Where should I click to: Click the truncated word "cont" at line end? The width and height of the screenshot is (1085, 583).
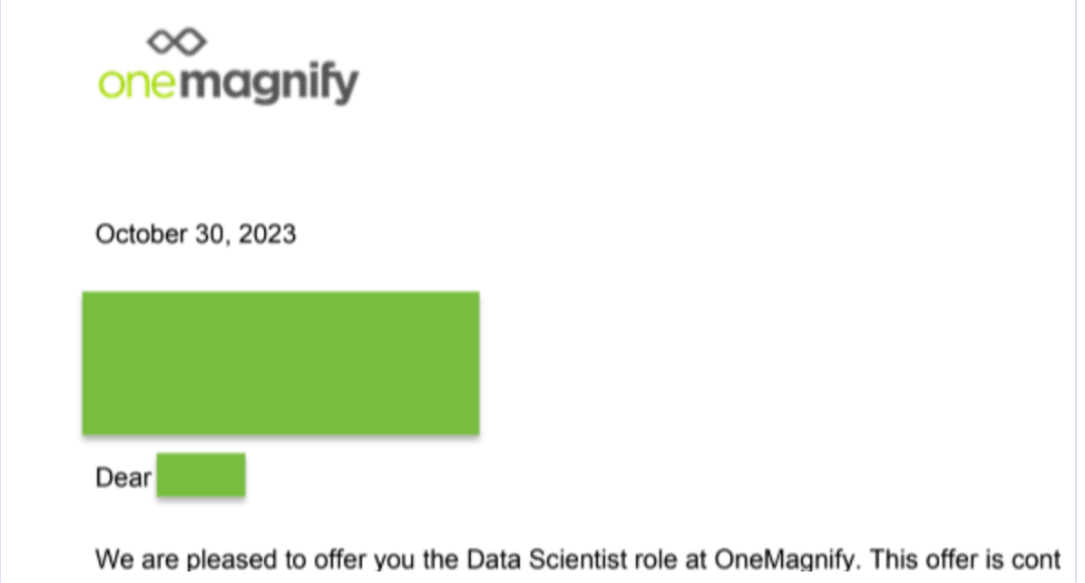tap(1037, 559)
